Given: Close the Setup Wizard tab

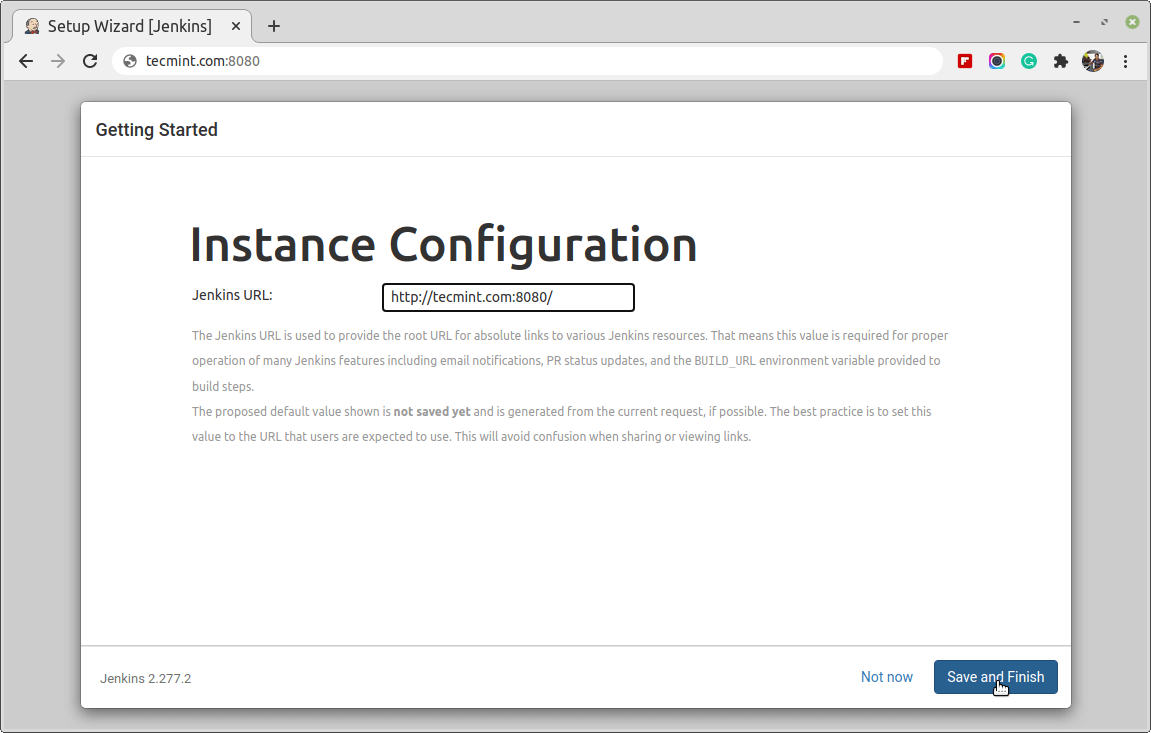Looking at the screenshot, I should (x=236, y=26).
